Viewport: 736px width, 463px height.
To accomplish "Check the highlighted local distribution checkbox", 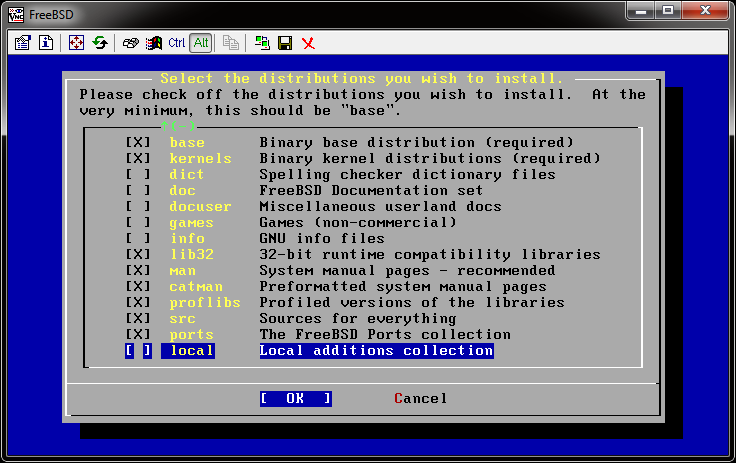I will (138, 351).
